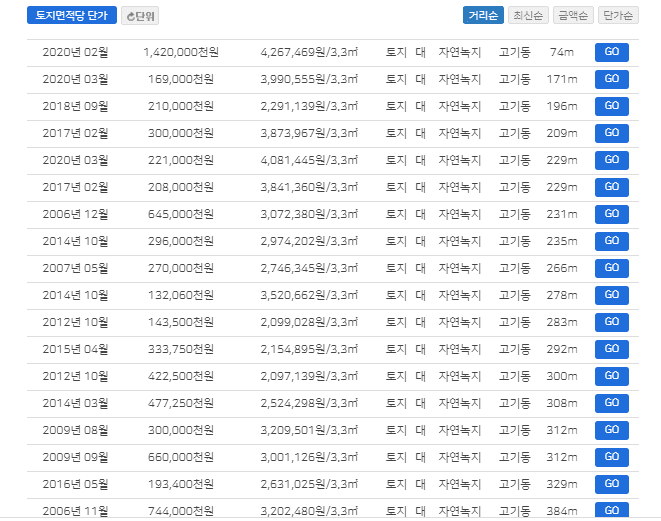Click the 3,841,360원/3.3㎡ value

click(x=309, y=187)
